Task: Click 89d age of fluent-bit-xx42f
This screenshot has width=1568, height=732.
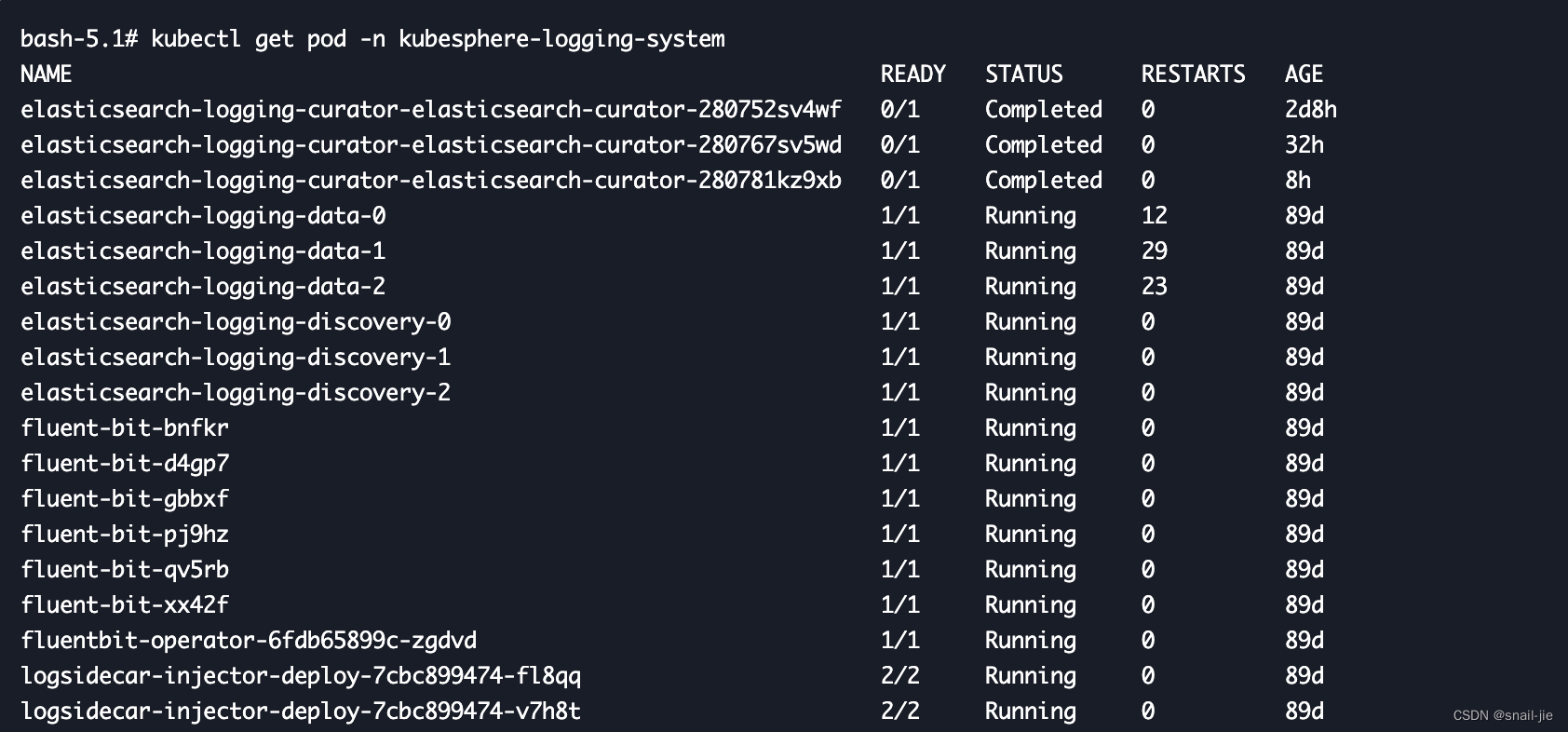Action: (1304, 605)
